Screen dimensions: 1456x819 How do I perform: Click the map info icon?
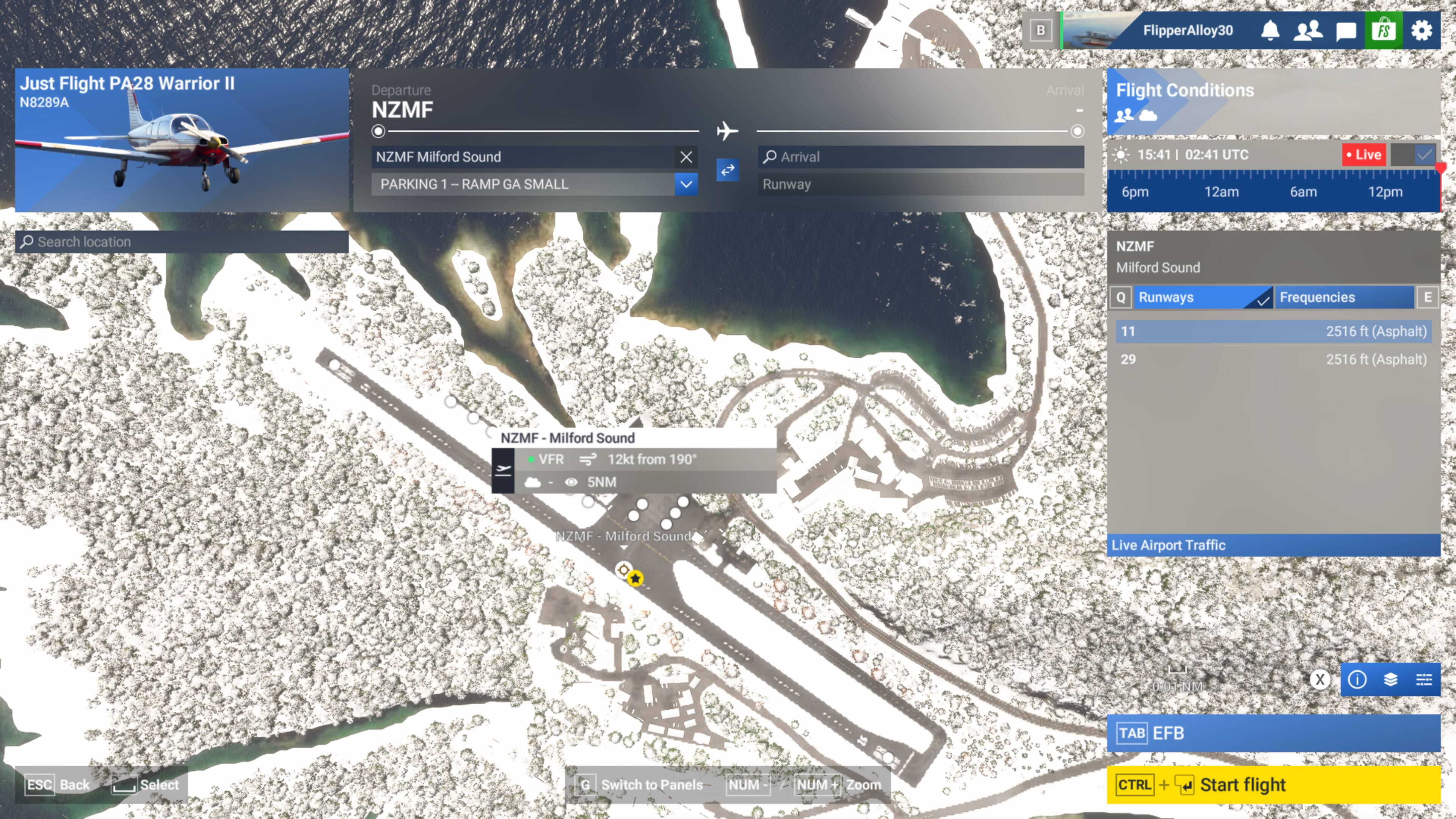[1357, 679]
